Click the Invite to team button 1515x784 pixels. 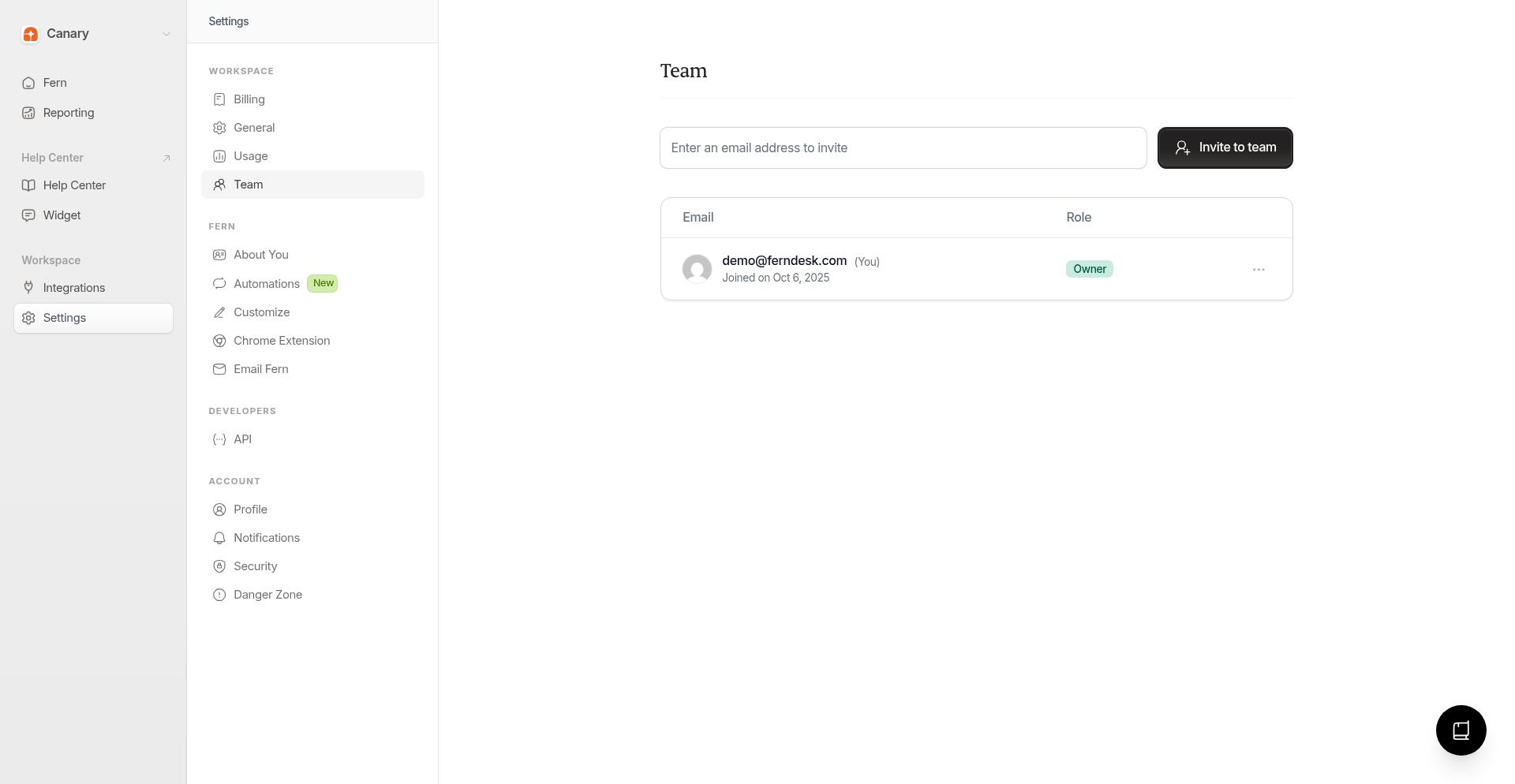(1225, 147)
